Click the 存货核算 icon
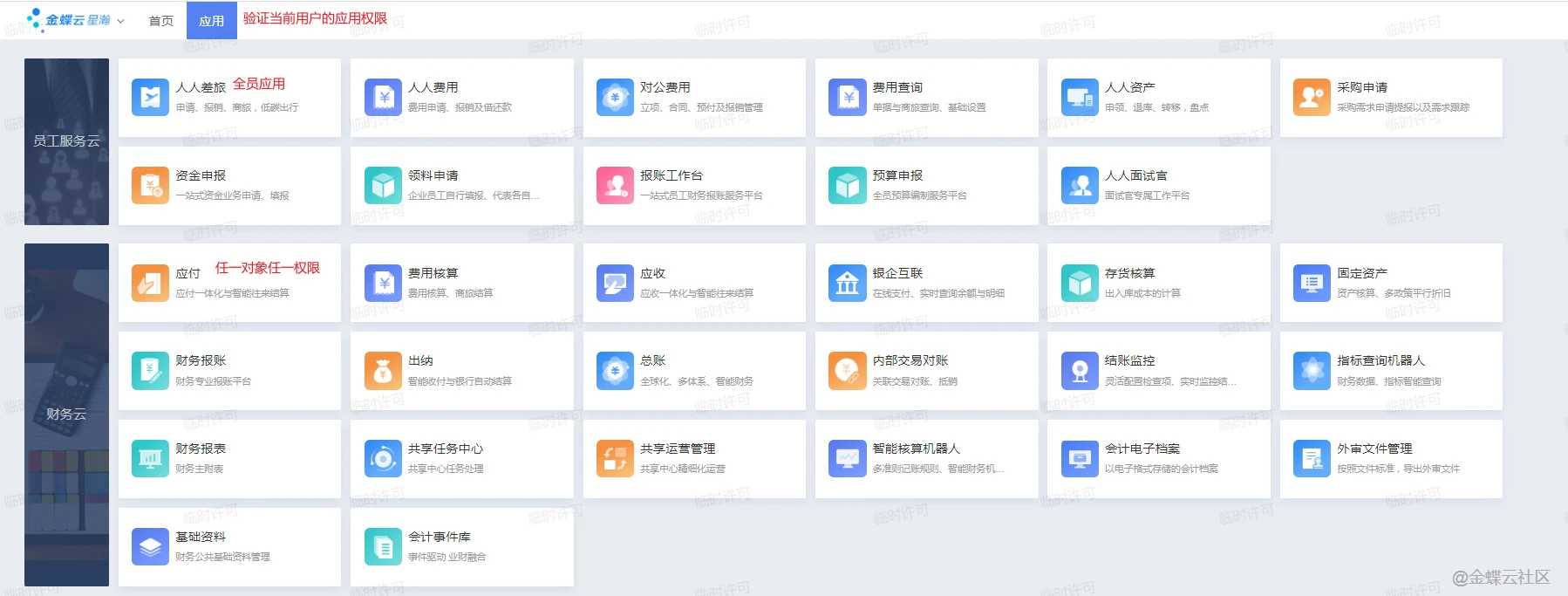Screen dimensions: 1568x596 click(1080, 283)
